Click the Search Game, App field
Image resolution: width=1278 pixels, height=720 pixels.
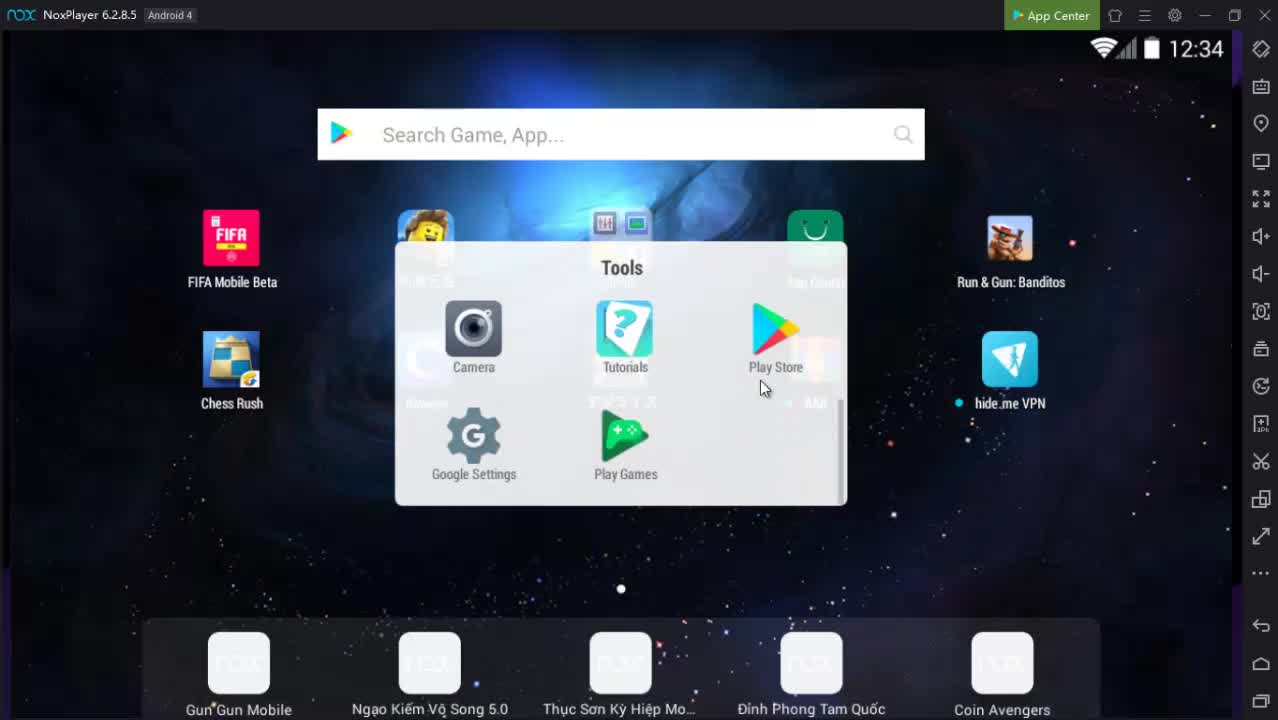click(621, 134)
